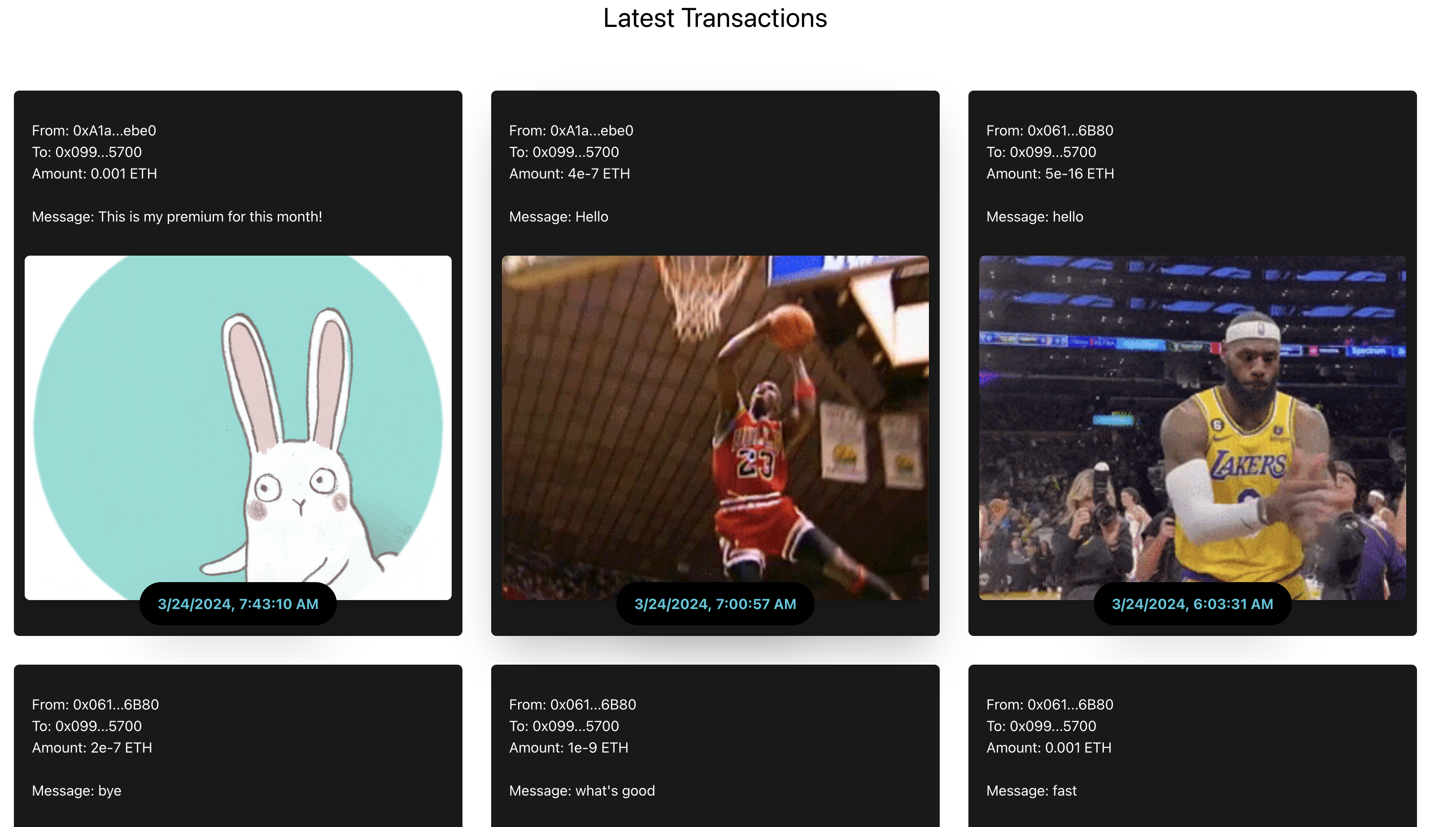Viewport: 1456px width, 827px height.
Task: Click the 6:03:31 AM timestamp badge
Action: 1192,604
